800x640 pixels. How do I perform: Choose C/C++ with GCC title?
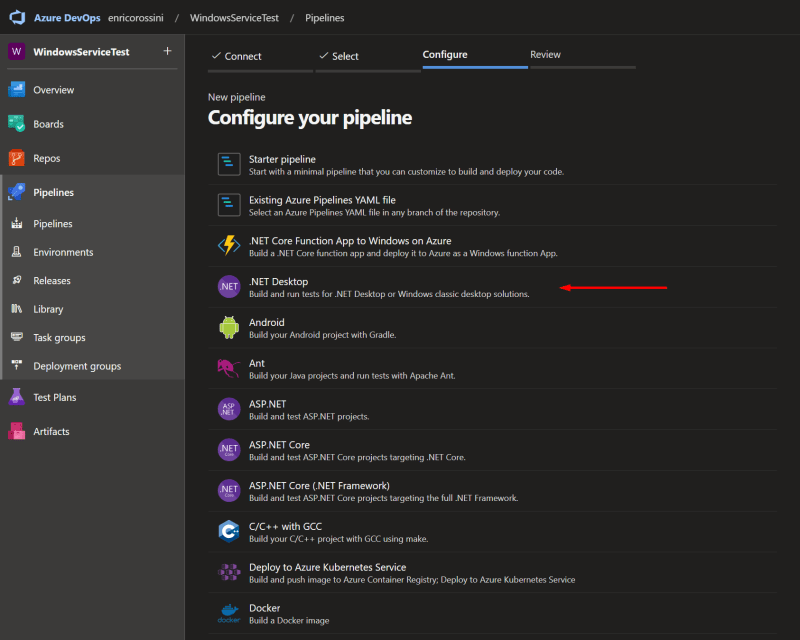pyautogui.click(x=285, y=527)
